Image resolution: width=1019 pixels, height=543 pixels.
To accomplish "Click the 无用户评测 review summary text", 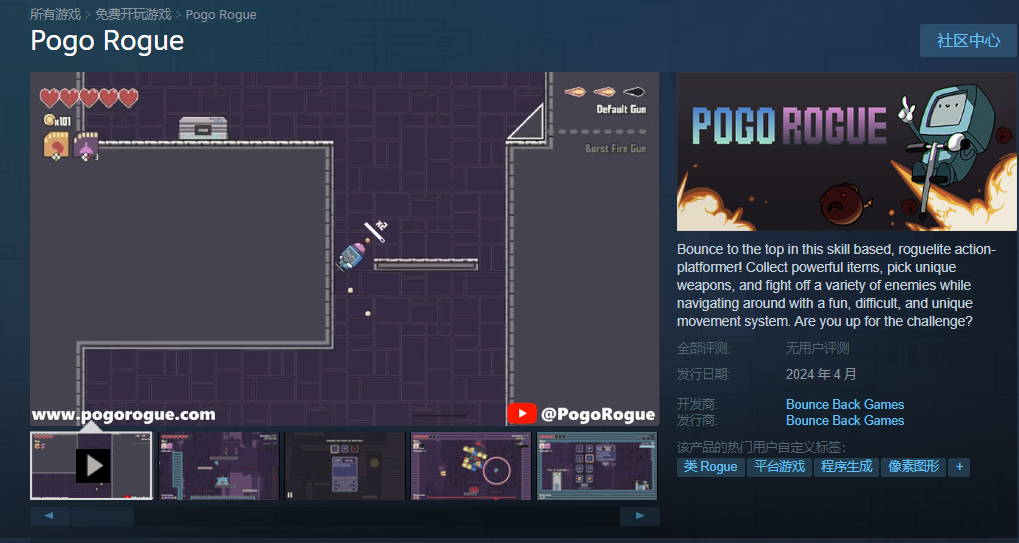I will tap(818, 348).
